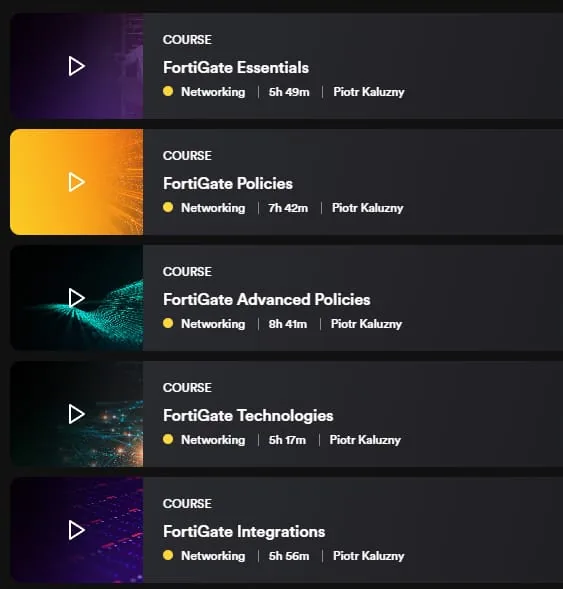
Task: Open the FortiGate Policies title link
Action: (x=228, y=184)
